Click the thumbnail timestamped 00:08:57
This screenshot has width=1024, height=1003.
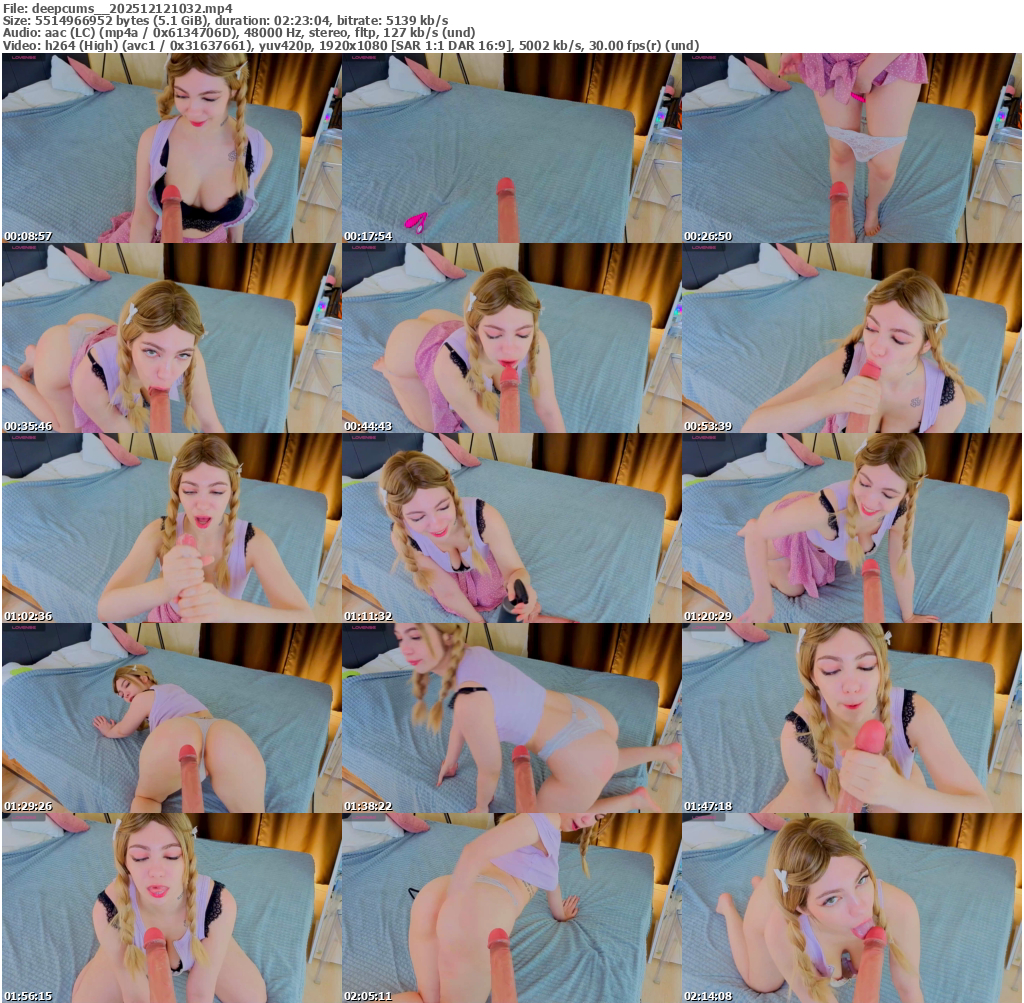coord(171,148)
